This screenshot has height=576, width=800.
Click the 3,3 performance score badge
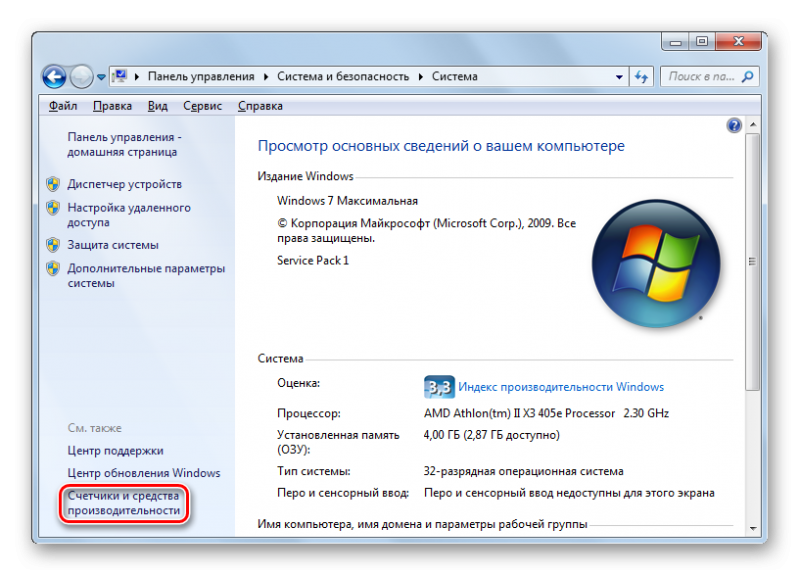(x=439, y=387)
